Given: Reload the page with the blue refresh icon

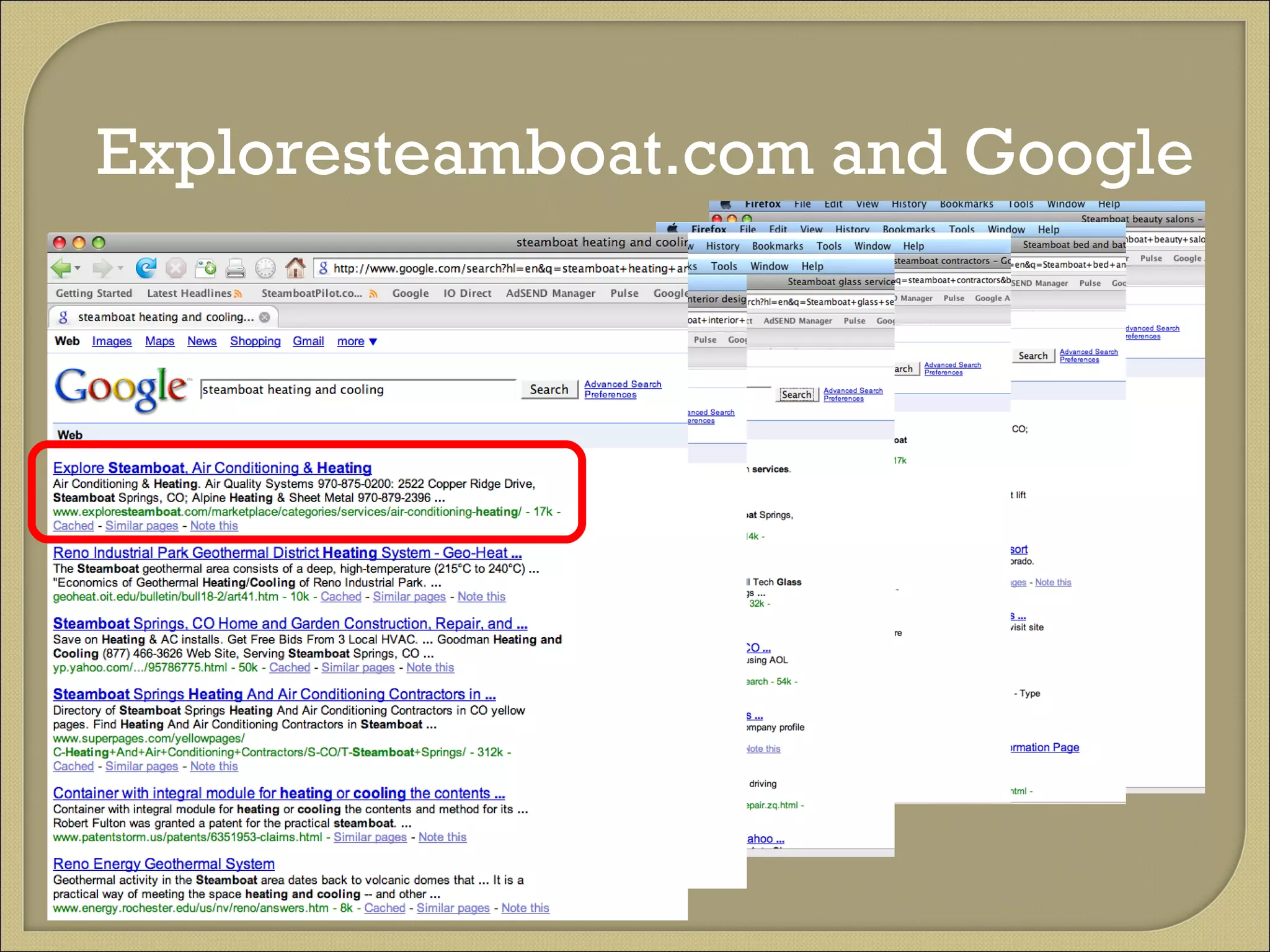Looking at the screenshot, I should (x=146, y=268).
